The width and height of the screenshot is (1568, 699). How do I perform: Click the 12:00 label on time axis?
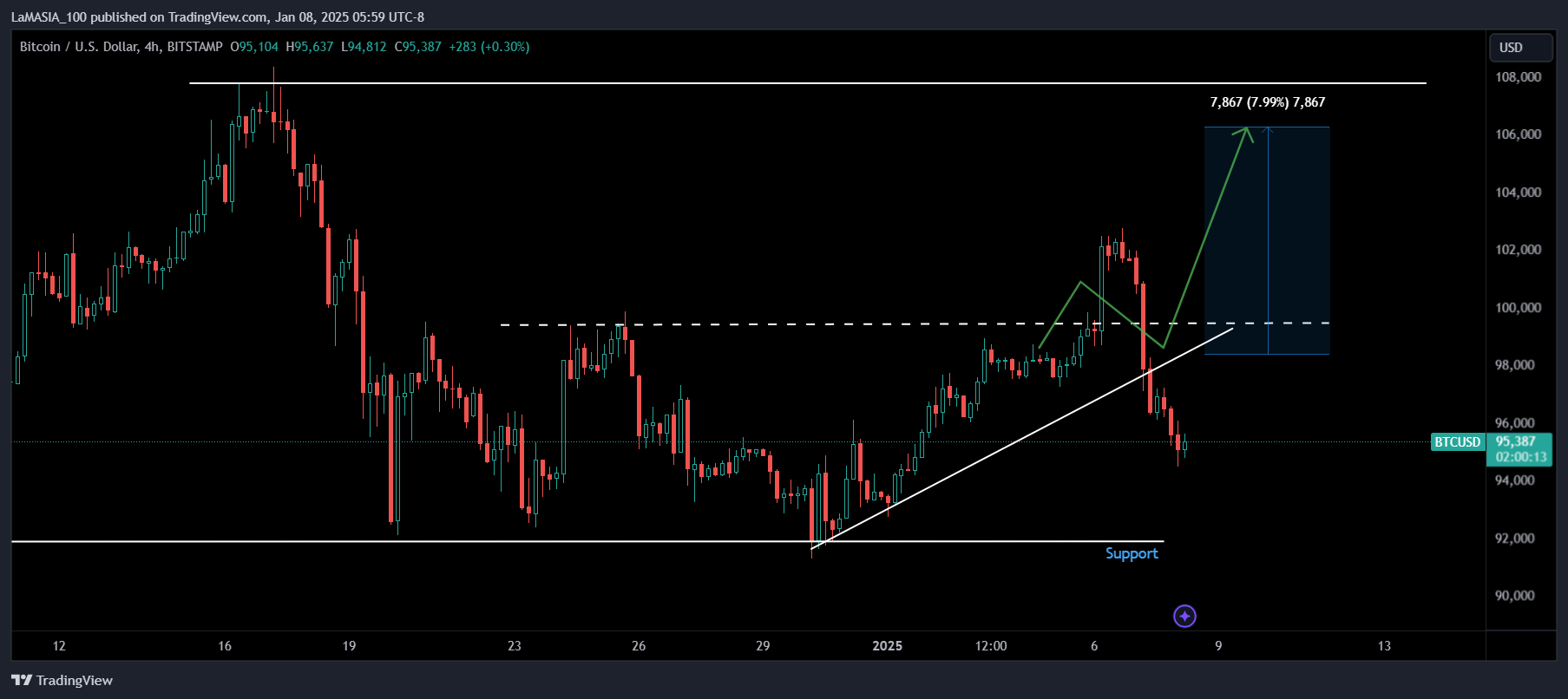(x=991, y=646)
